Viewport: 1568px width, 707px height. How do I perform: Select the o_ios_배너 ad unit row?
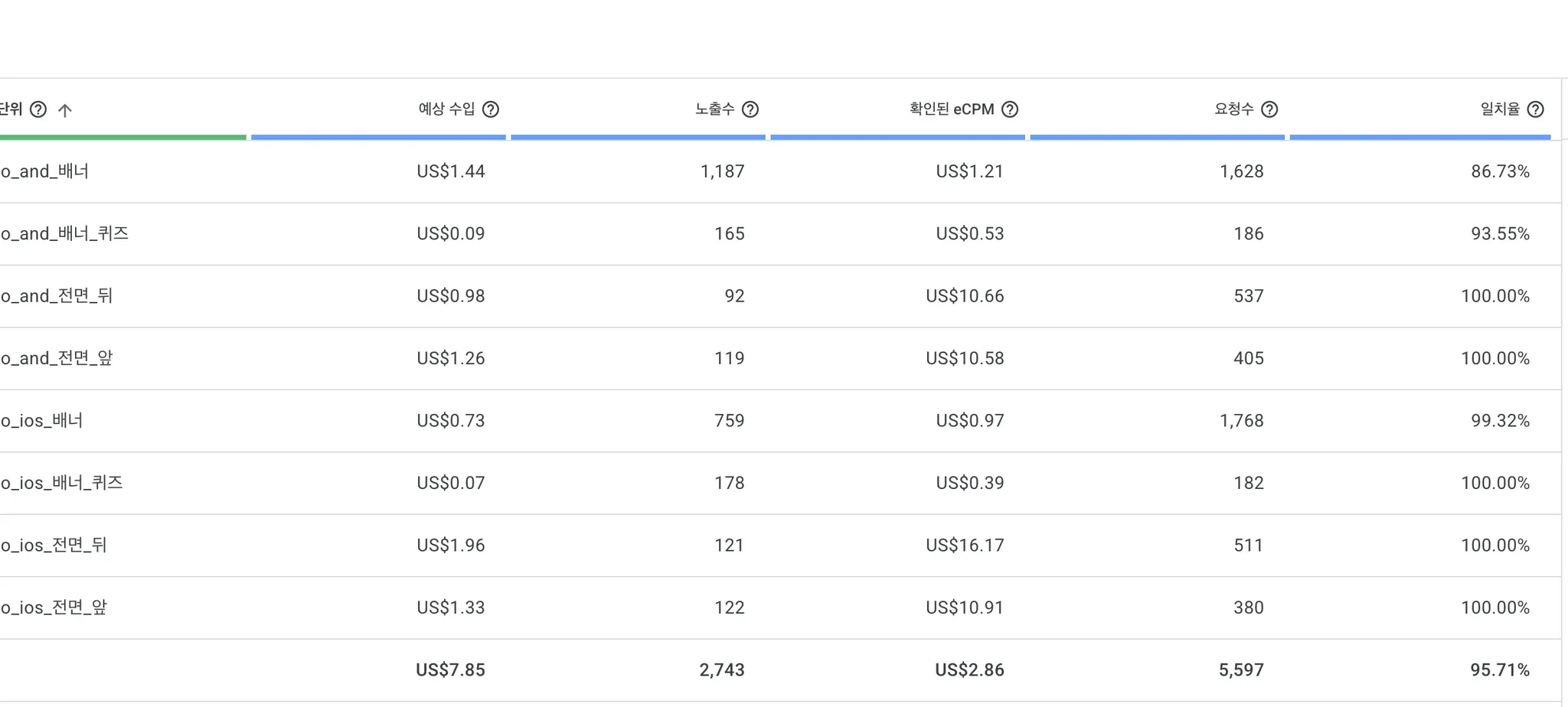pyautogui.click(x=42, y=421)
